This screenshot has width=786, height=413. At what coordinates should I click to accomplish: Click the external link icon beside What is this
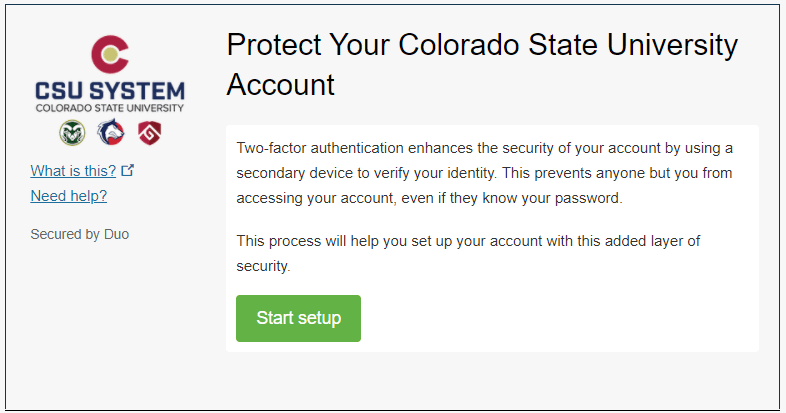coord(127,170)
